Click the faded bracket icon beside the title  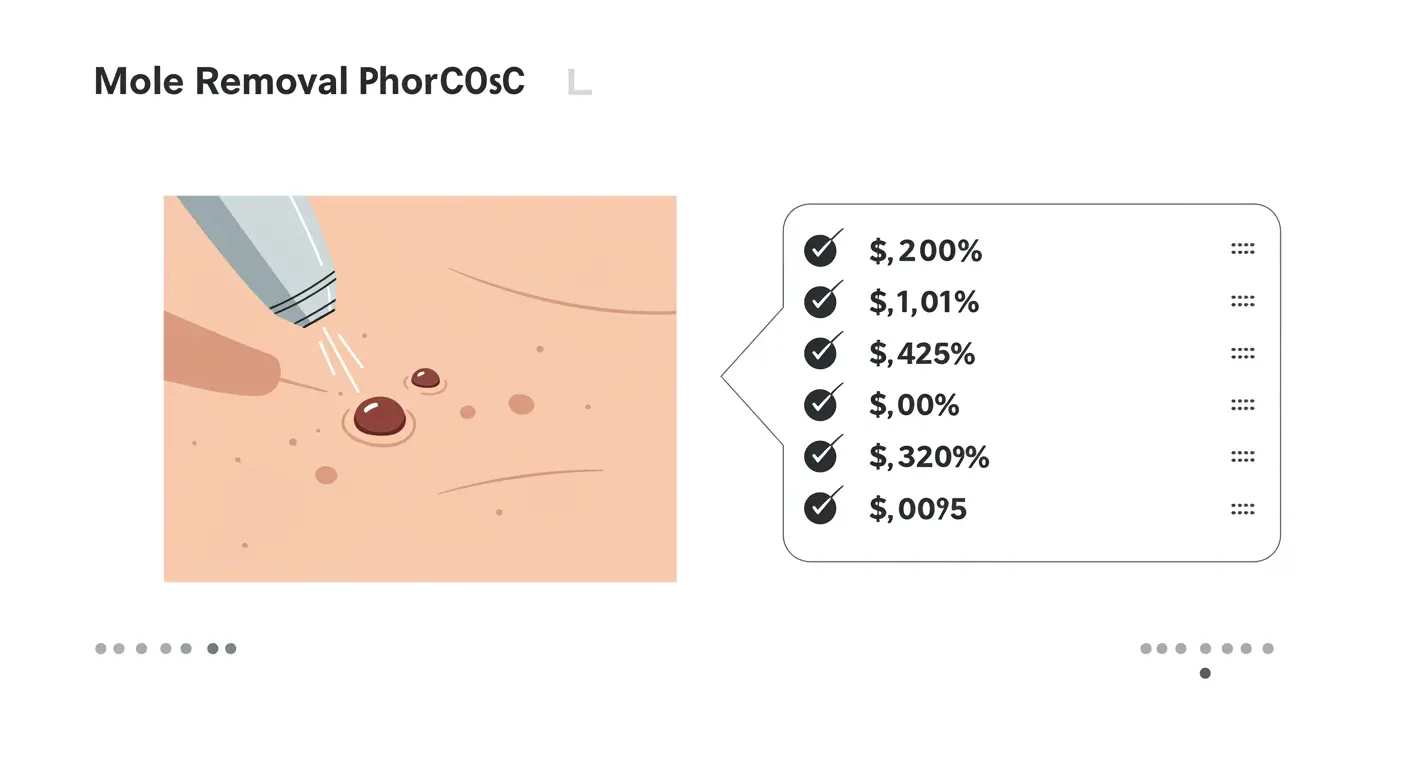pos(579,82)
